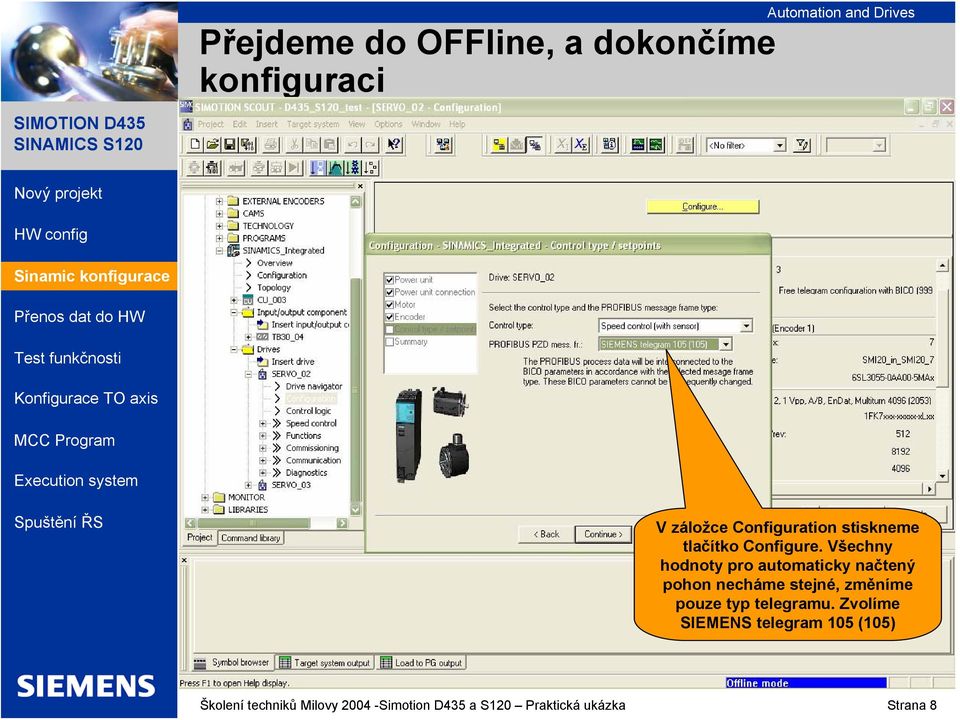This screenshot has height=720, width=960.
Task: Click the Print toolbar icon
Action: click(272, 145)
